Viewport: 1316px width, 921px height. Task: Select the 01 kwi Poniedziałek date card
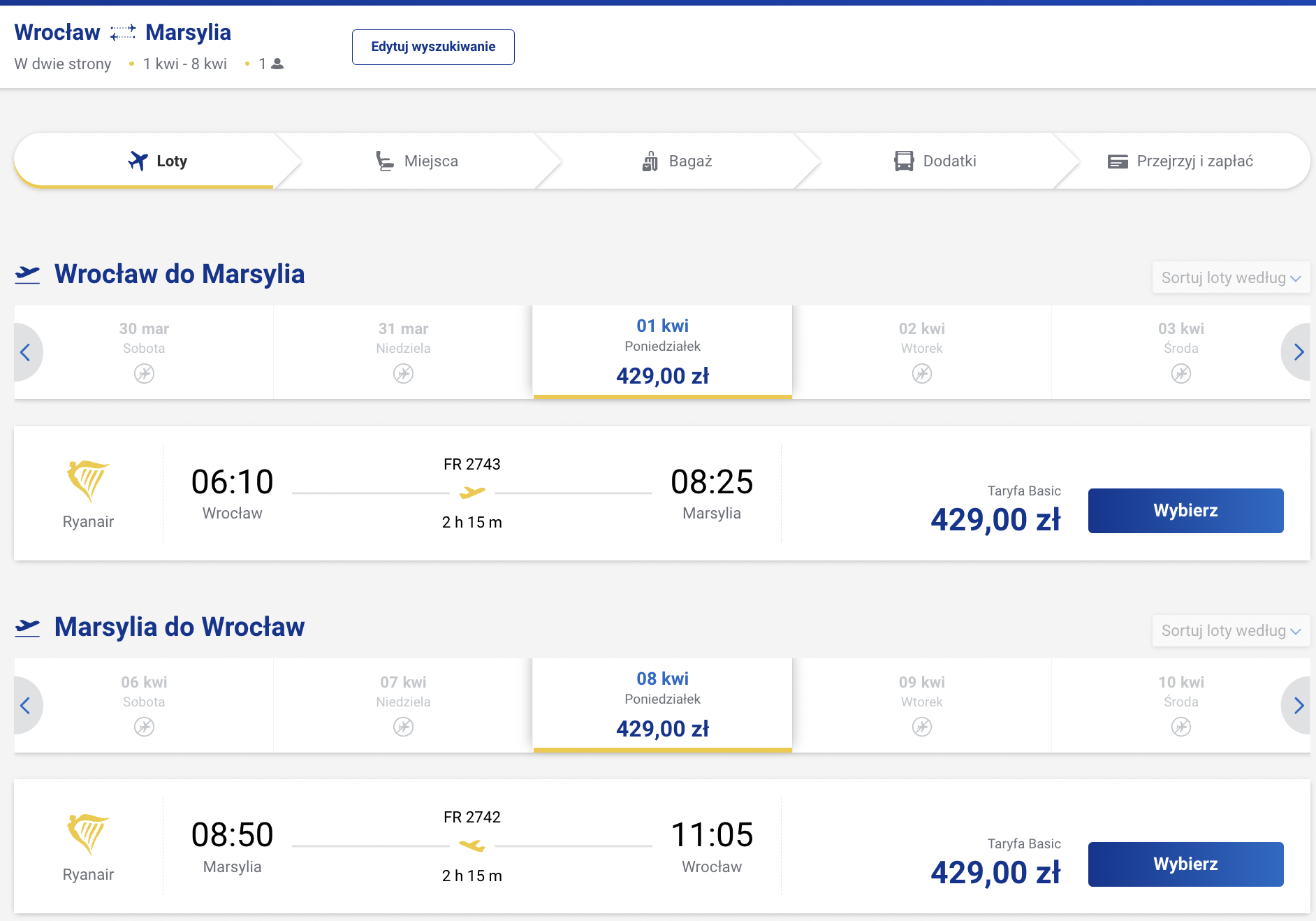[x=662, y=352]
